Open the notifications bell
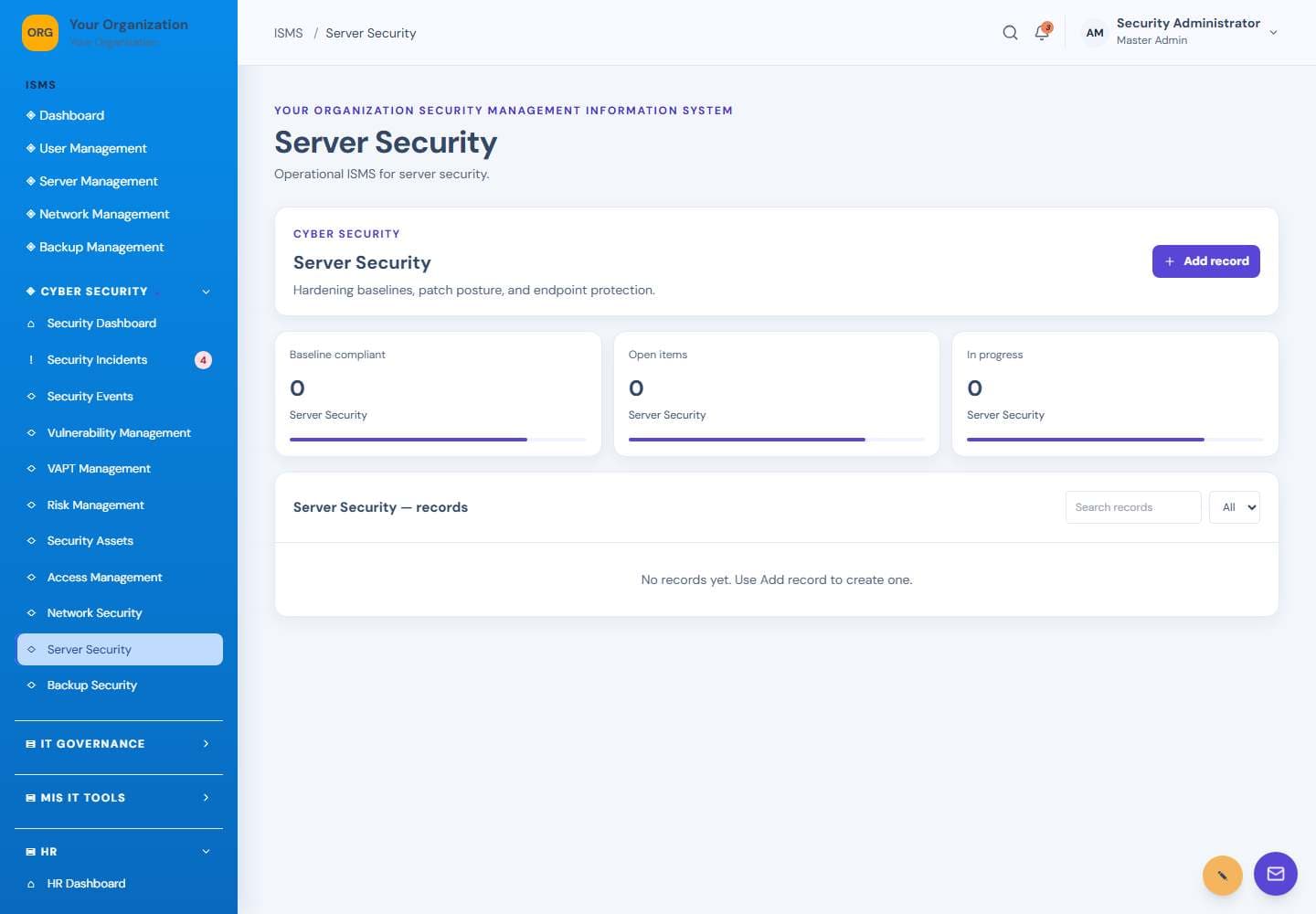1316x914 pixels. pos(1042,33)
